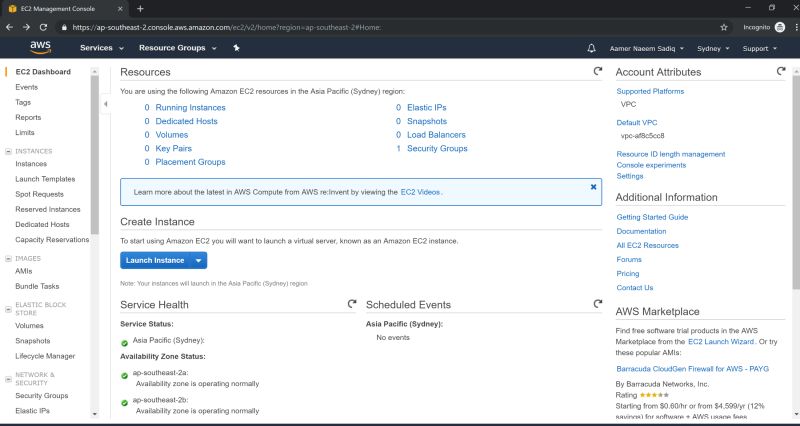Open Reserved Instances in sidebar
Viewport: 800px width, 426px height.
(47, 209)
